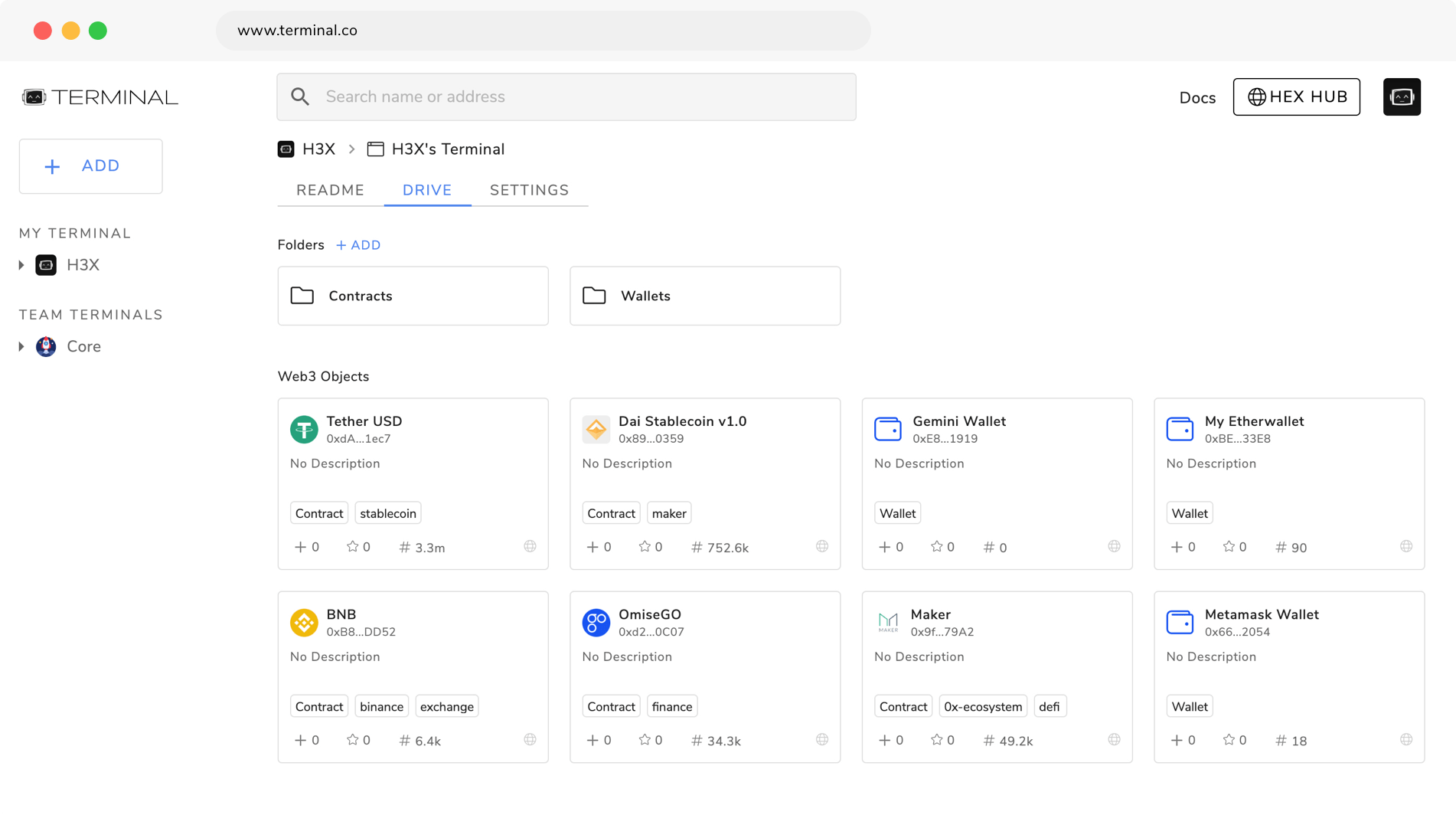Toggle star on Metamask Wallet card
The height and width of the screenshot is (815, 1456).
1229,740
